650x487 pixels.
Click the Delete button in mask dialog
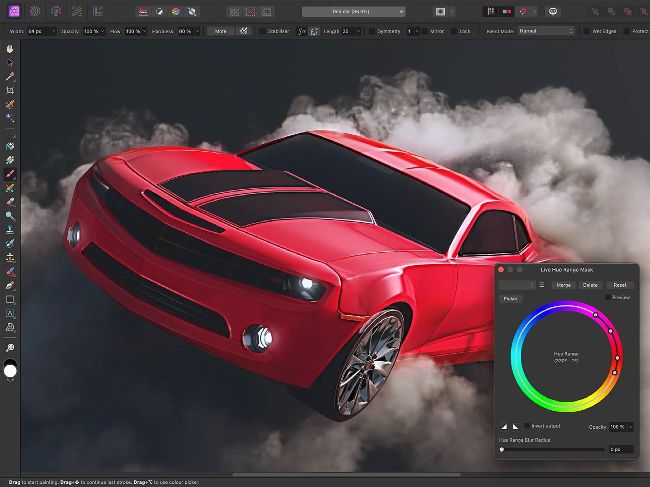coord(591,285)
